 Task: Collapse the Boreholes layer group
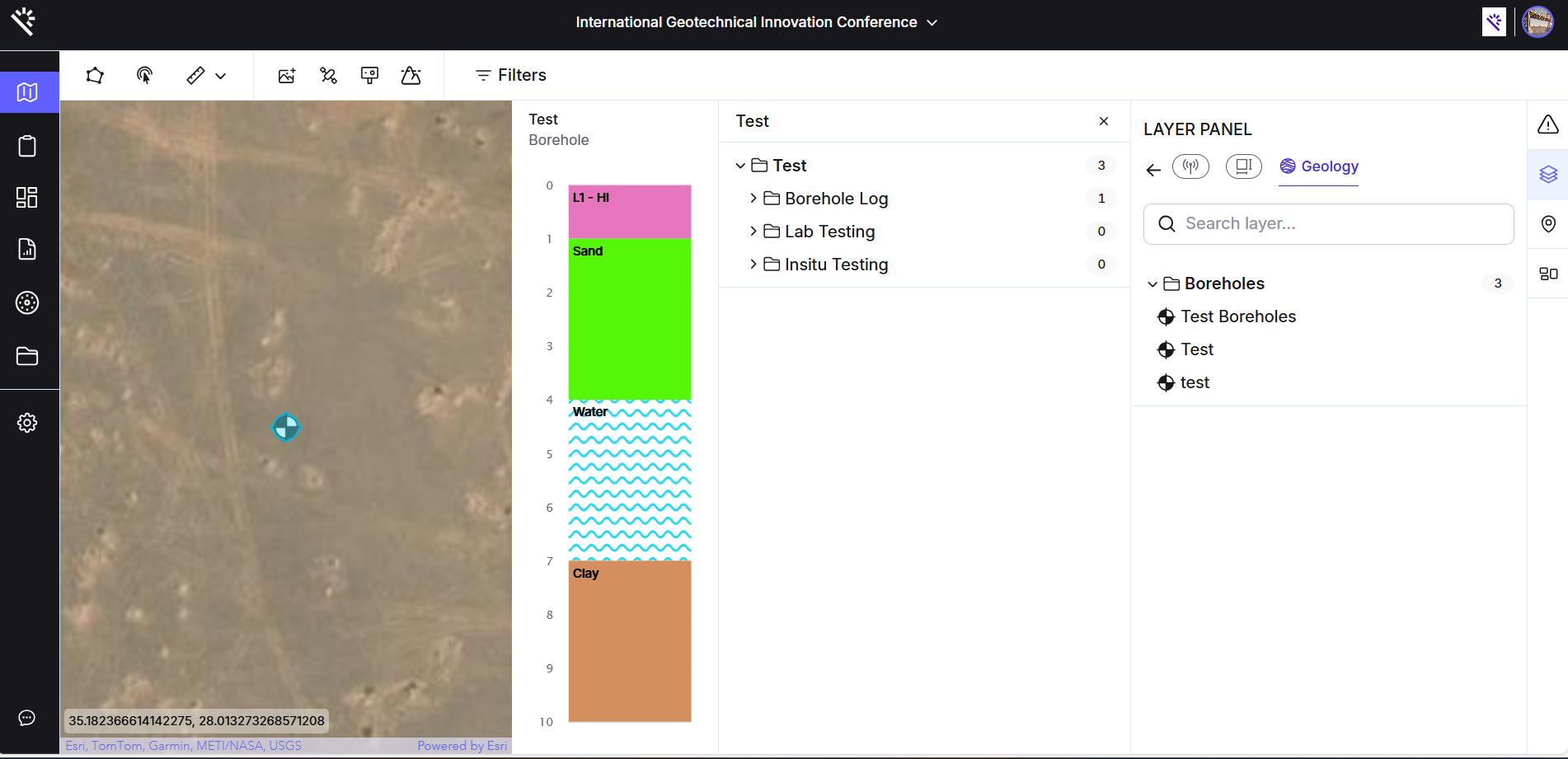(x=1153, y=284)
